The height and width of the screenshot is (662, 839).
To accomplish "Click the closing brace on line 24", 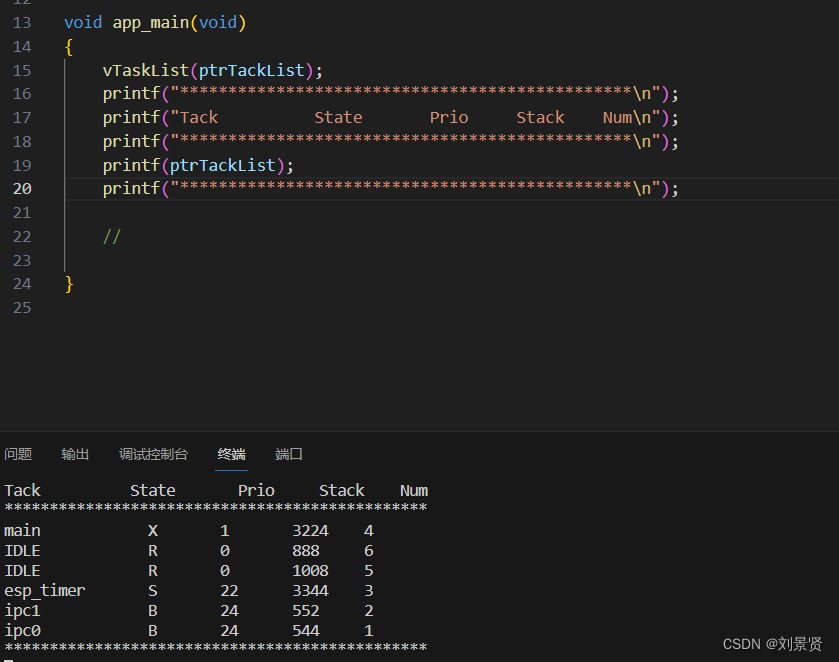I will coord(67,283).
